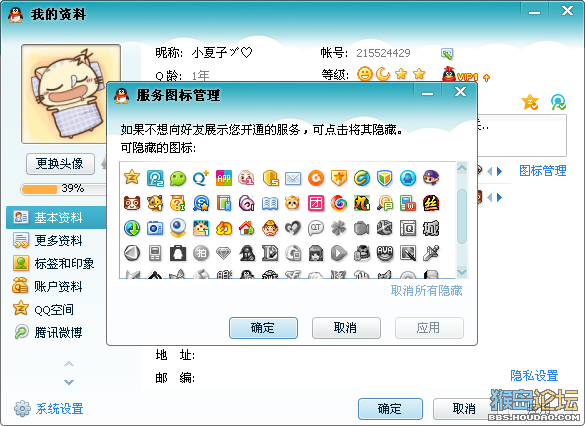The height and width of the screenshot is (426, 585).
Task: Click left arrow beside 图标管理 icon row
Action: tap(489, 171)
